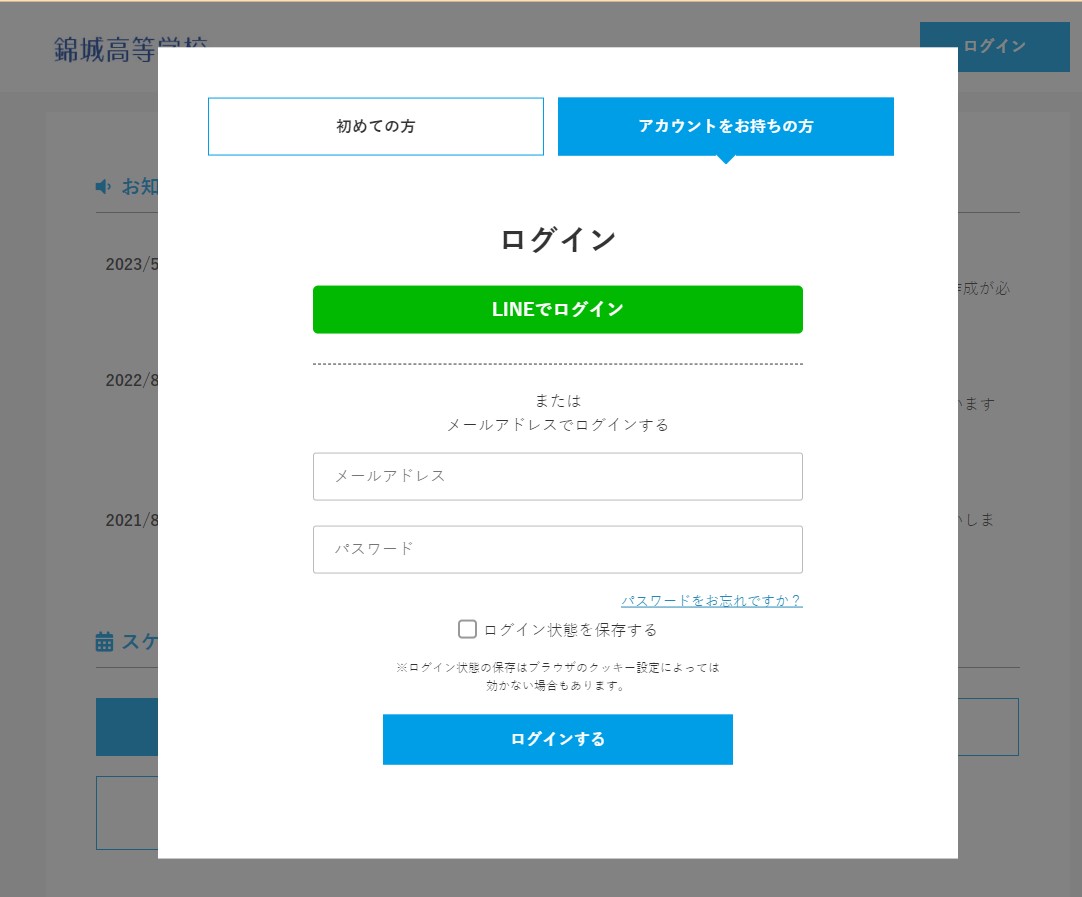The height and width of the screenshot is (897, 1082).
Task: Switch to the 初めての方 tab
Action: [375, 126]
